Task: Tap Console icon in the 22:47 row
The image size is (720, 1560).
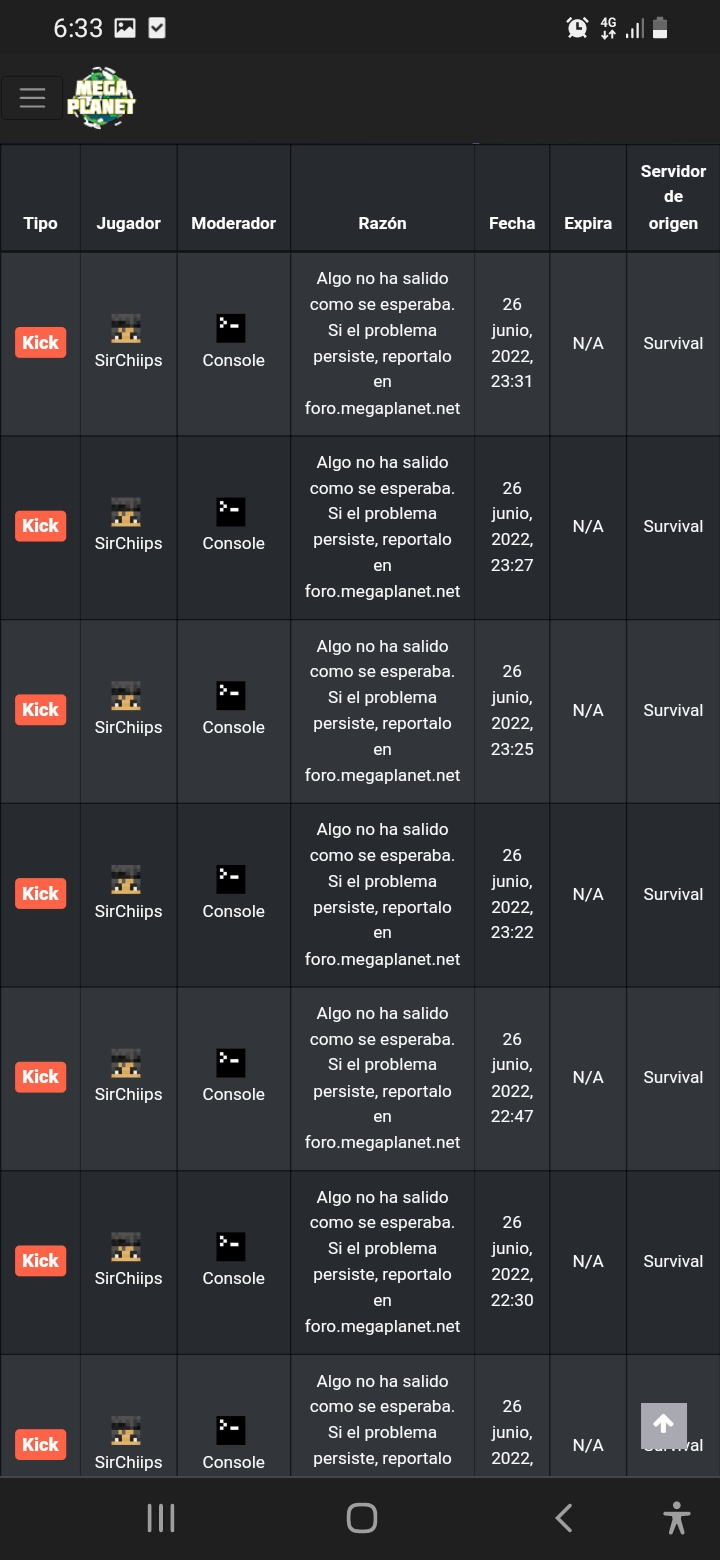Action: (x=231, y=1062)
